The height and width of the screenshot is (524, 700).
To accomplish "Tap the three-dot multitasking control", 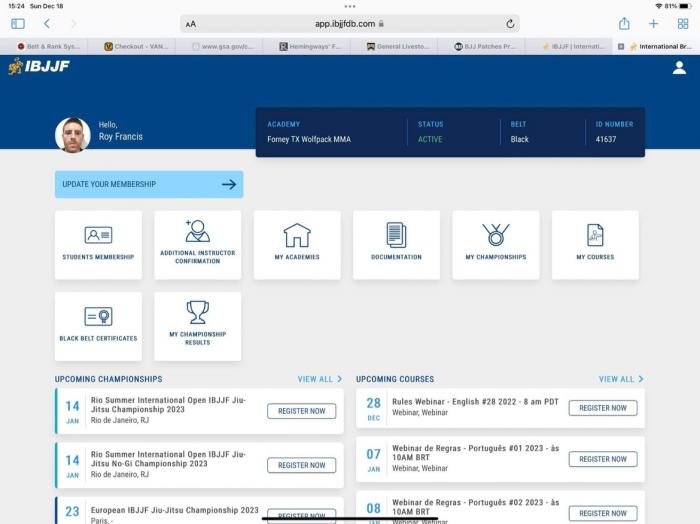I will (350, 6).
